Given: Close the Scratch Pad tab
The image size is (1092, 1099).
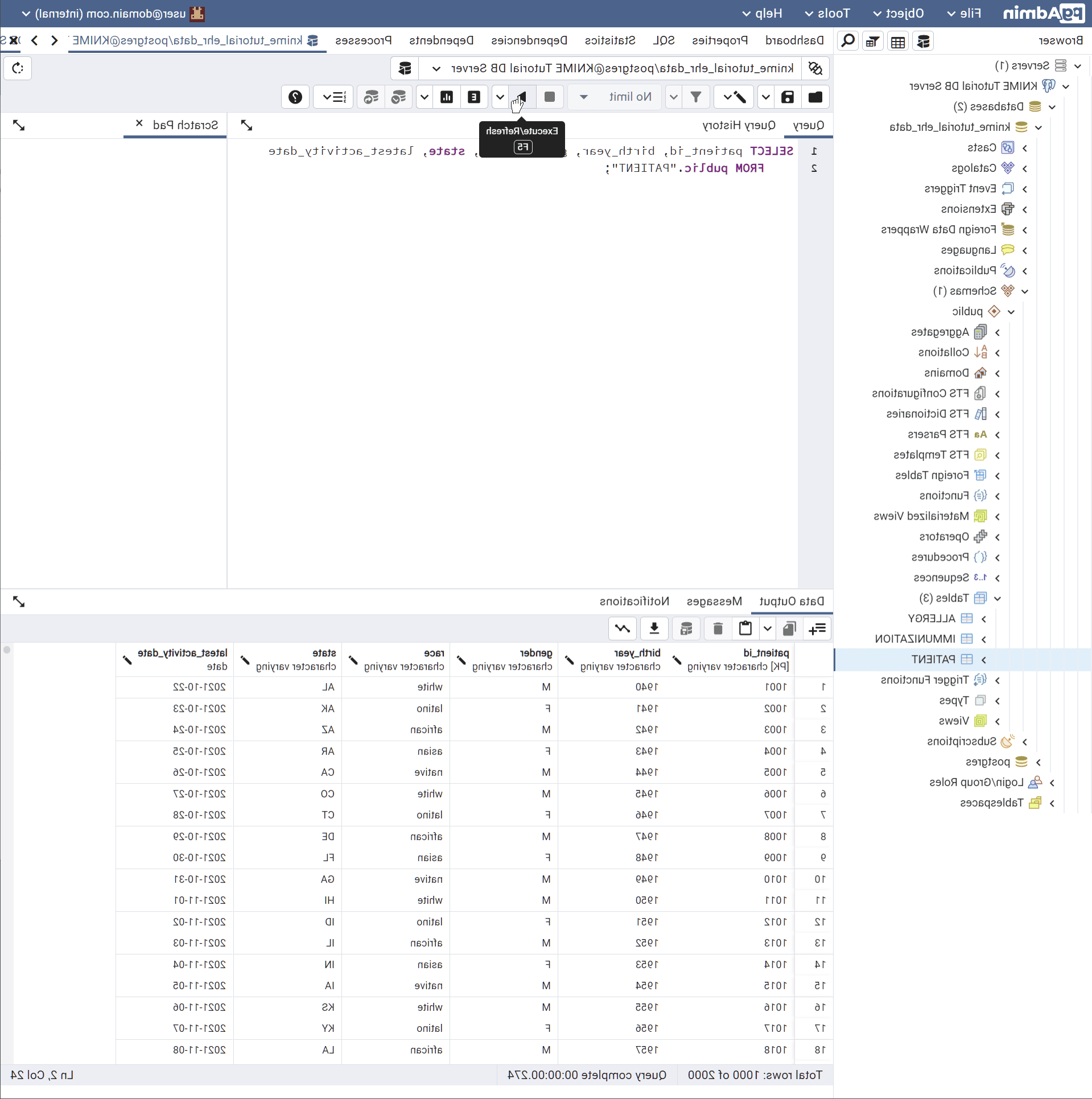Looking at the screenshot, I should click(x=139, y=124).
